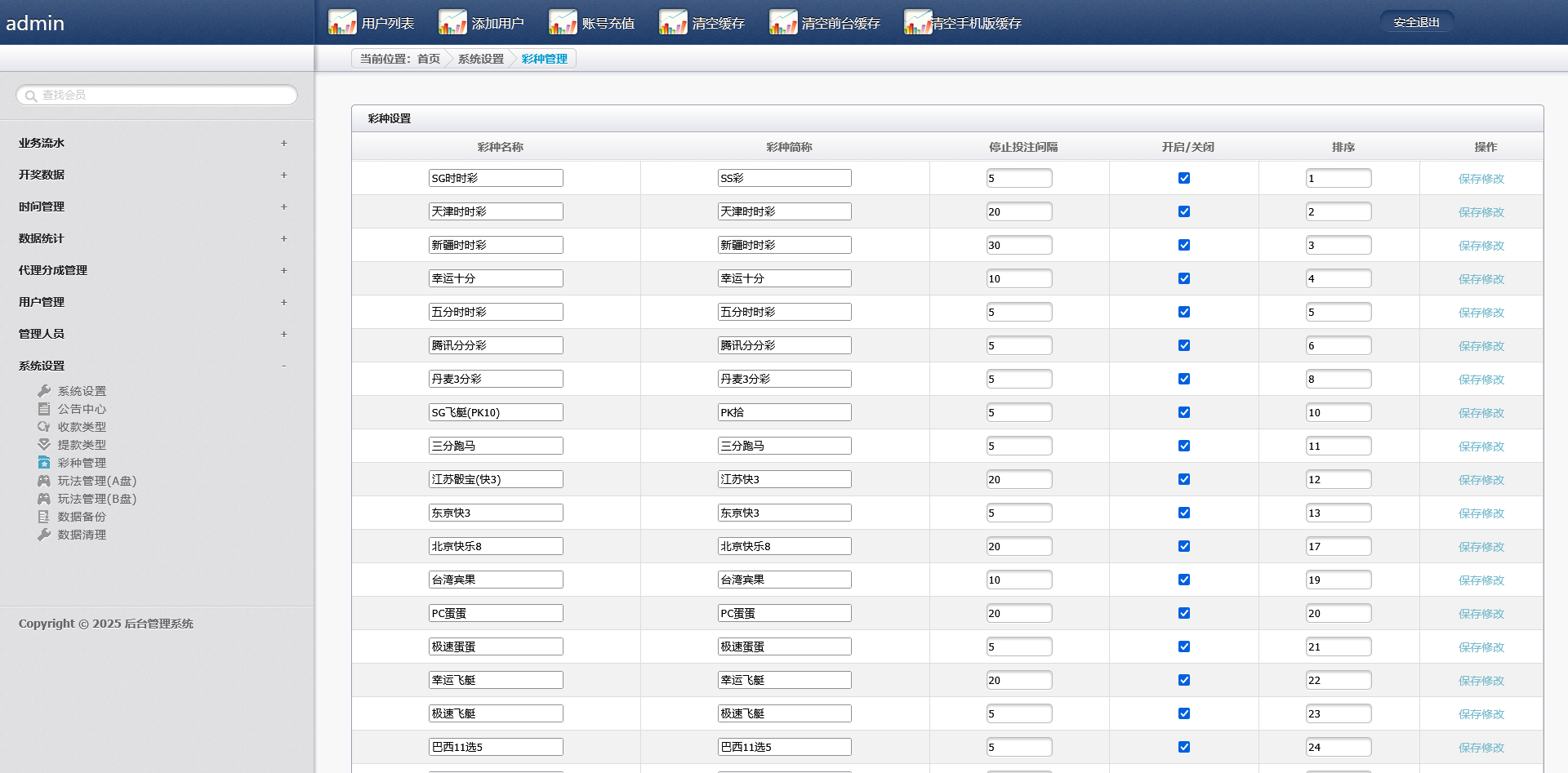The image size is (1568, 773).
Task: Open 公告中心 from the sidebar icon
Action: coord(44,409)
